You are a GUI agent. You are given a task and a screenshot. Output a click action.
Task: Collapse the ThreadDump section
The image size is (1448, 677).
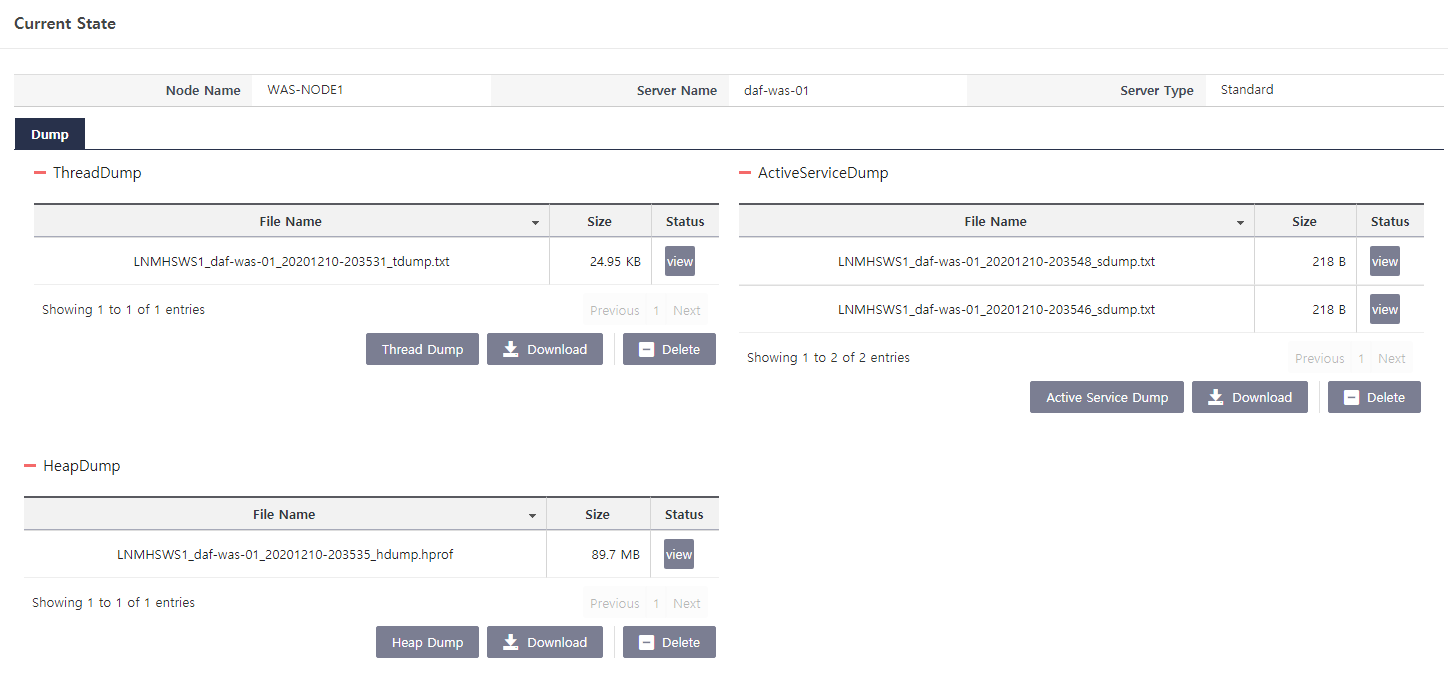(x=38, y=172)
